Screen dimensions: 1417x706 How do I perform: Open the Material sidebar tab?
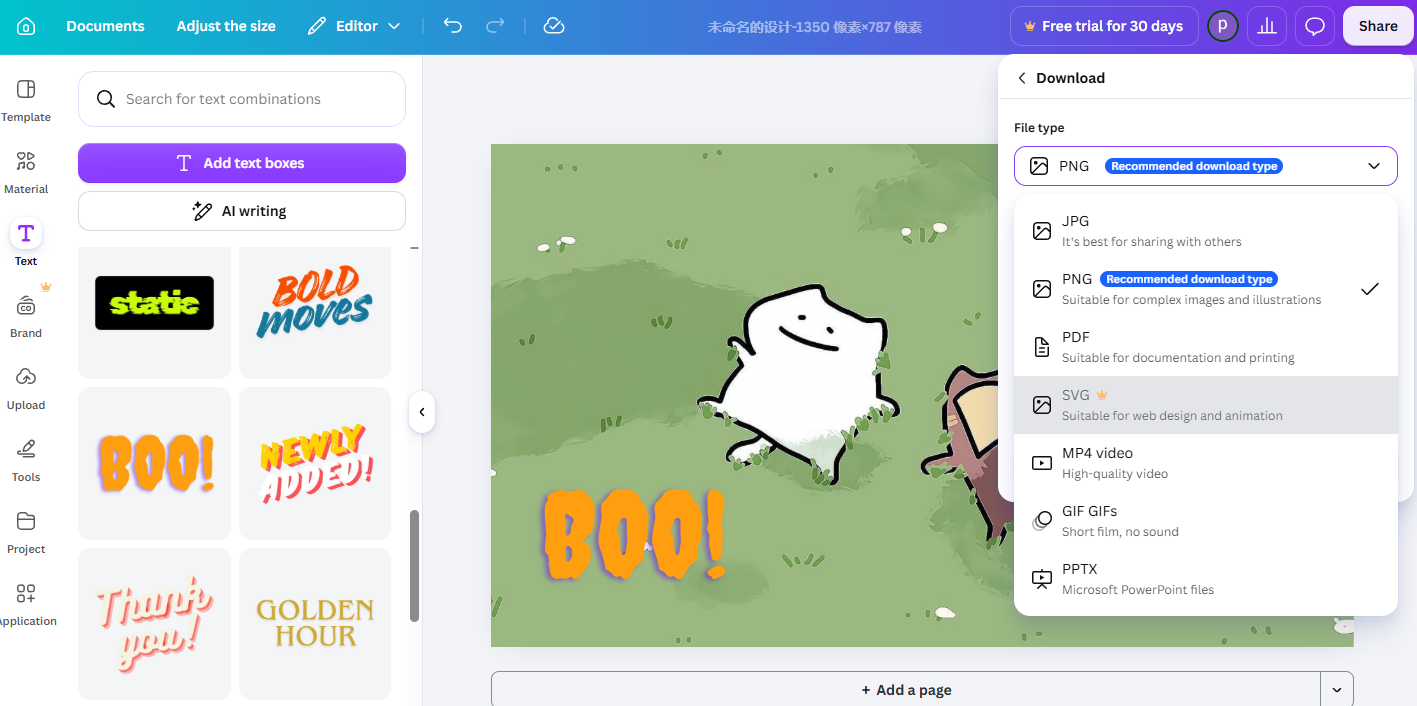pyautogui.click(x=26, y=173)
